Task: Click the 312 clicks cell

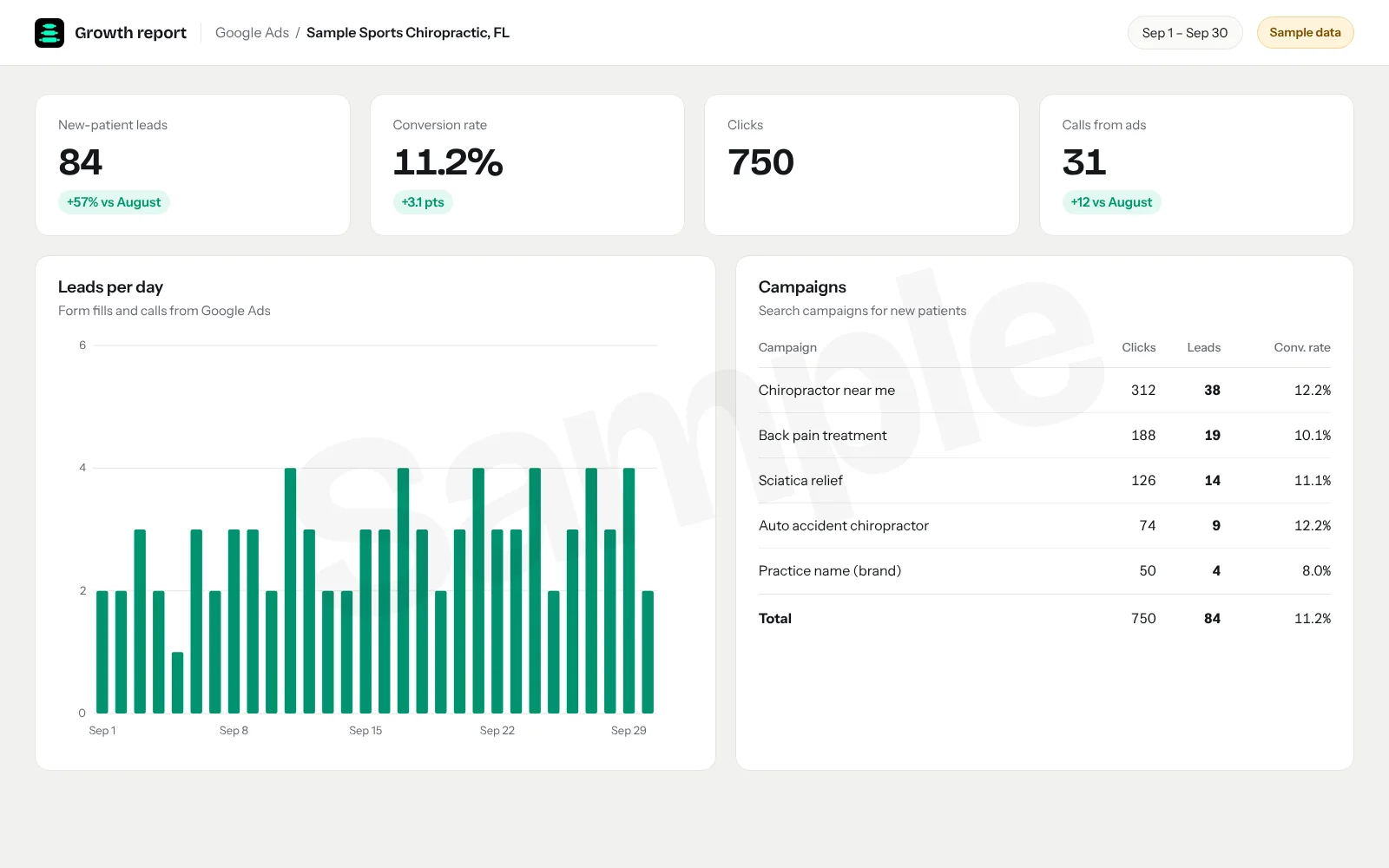Action: tap(1143, 391)
